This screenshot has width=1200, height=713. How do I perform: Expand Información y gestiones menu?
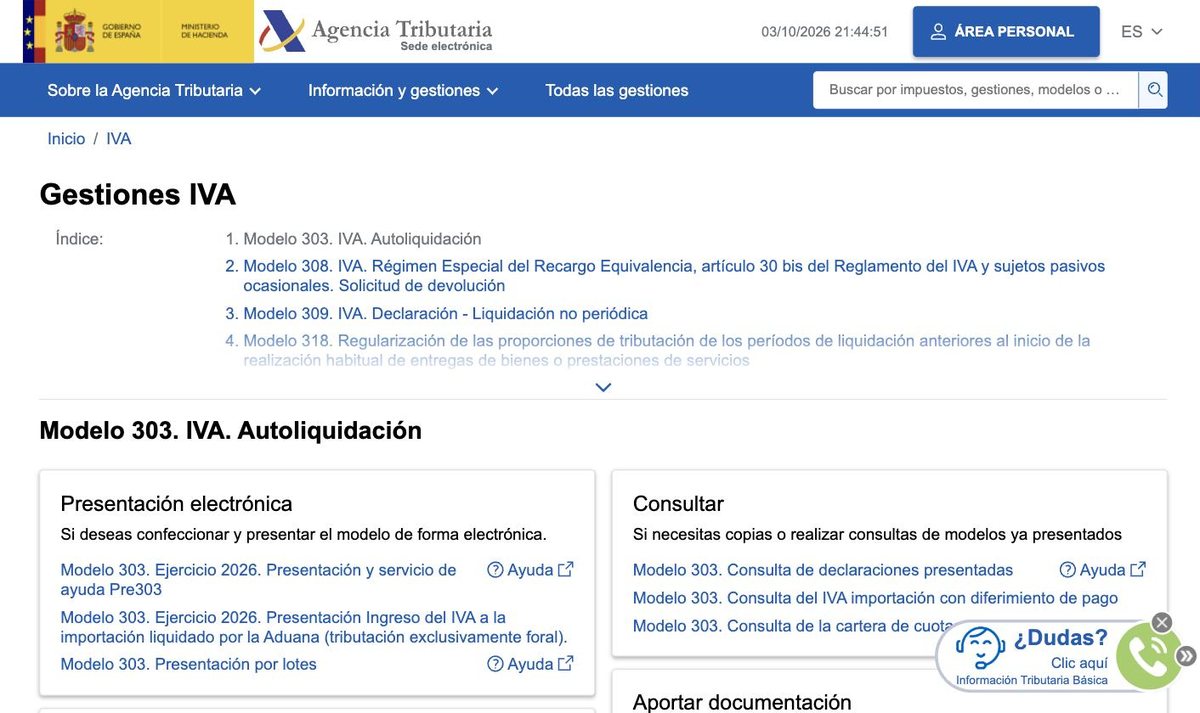tap(403, 90)
